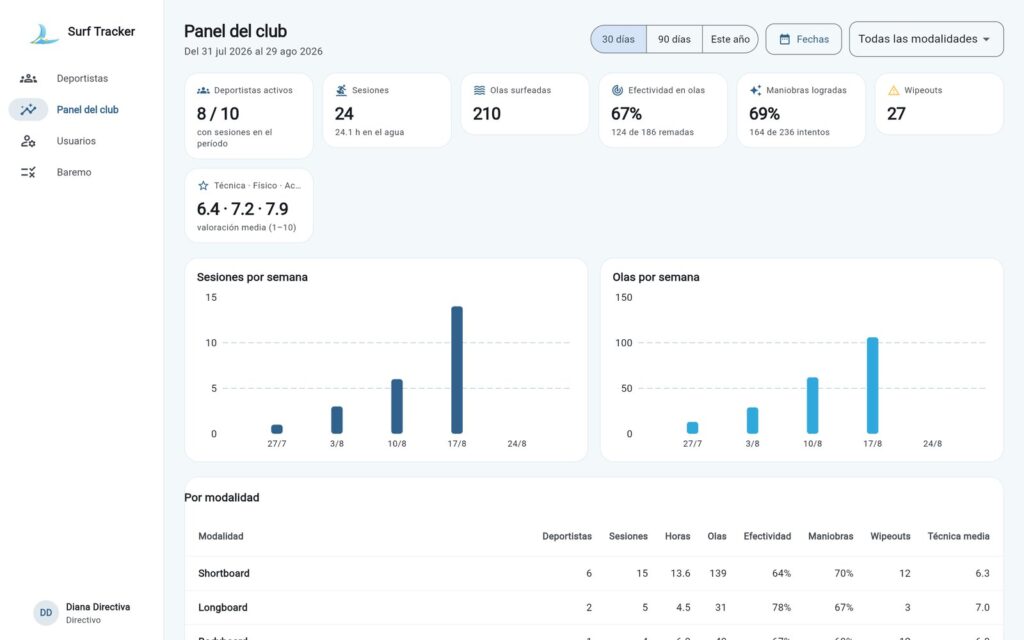Click the 3/8 bar in Olas por semana
The width and height of the screenshot is (1024, 640).
(752, 421)
